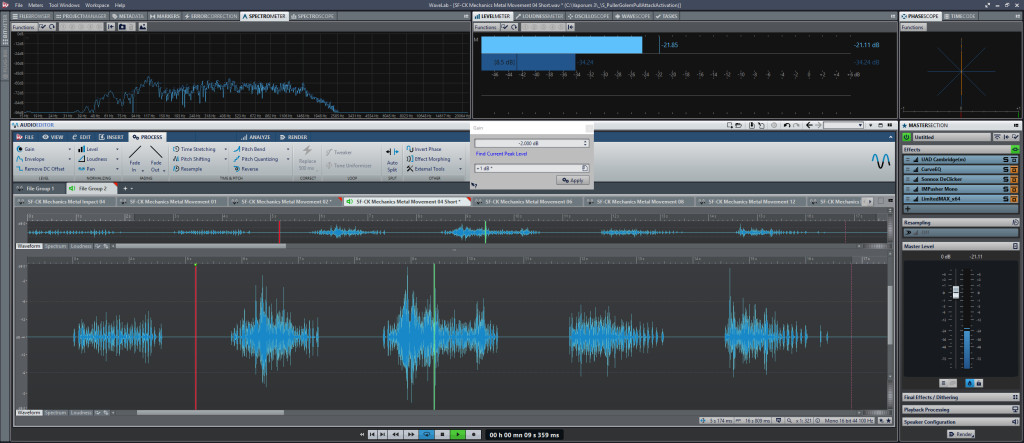The width and height of the screenshot is (1024, 443).
Task: Bypass the UAD Cambridge effect
Action: click(x=1015, y=159)
